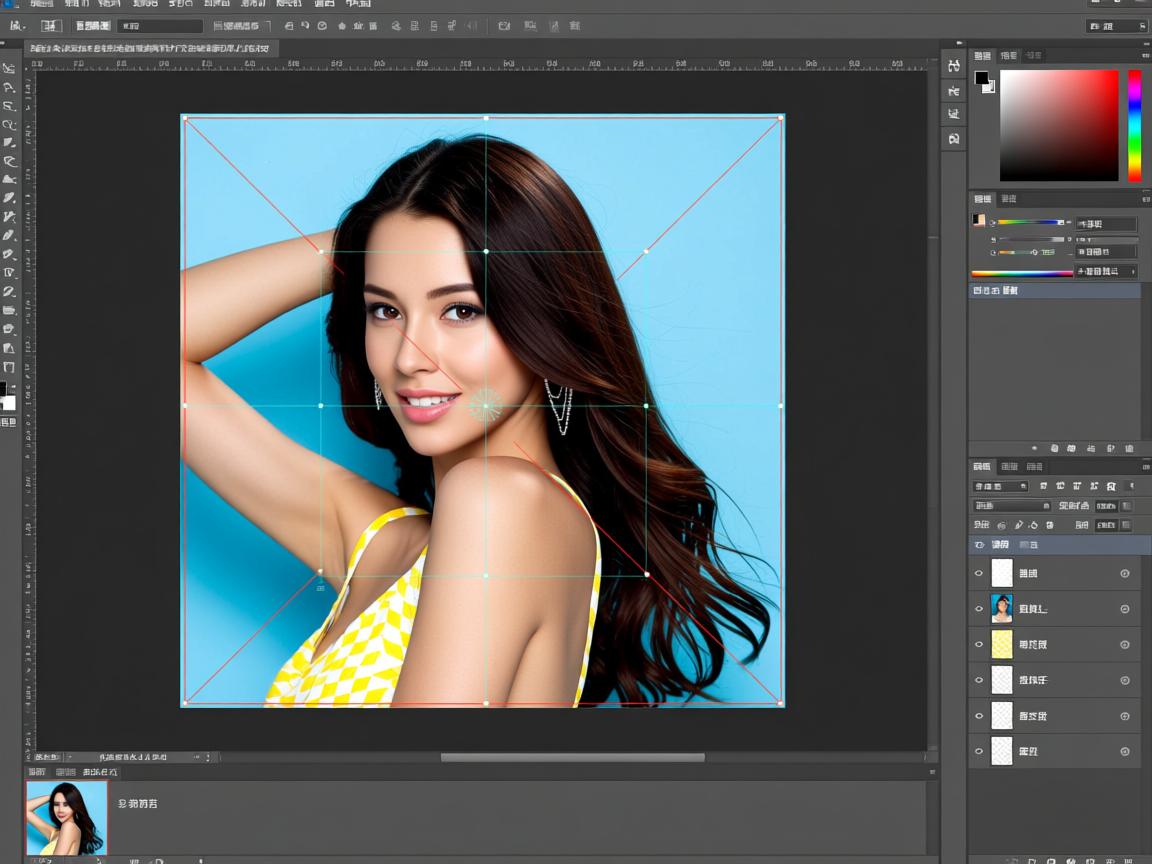The height and width of the screenshot is (864, 1152).
Task: Hide the portrait photo layer with eye icon
Action: click(x=979, y=609)
